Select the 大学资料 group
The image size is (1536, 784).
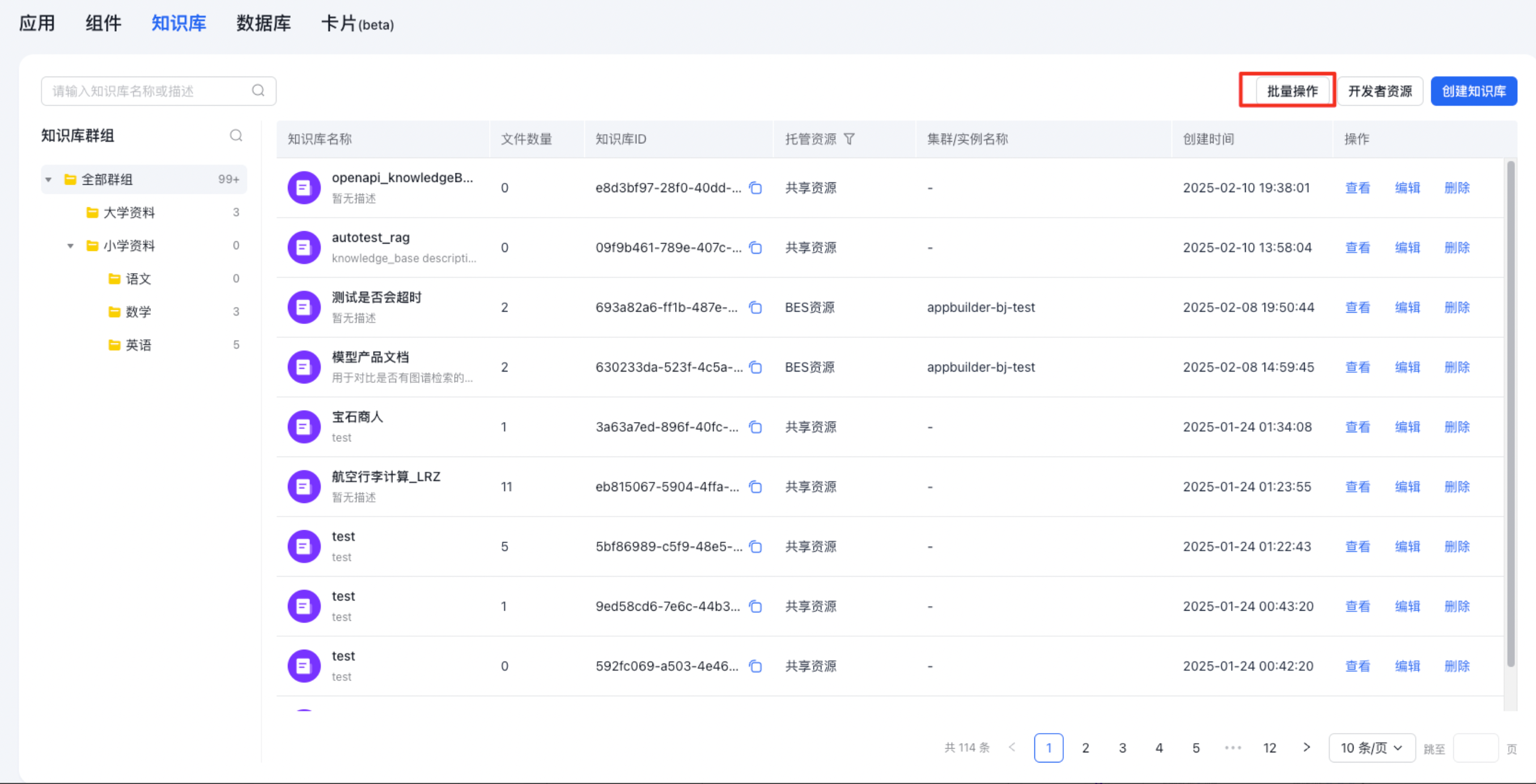[144, 212]
